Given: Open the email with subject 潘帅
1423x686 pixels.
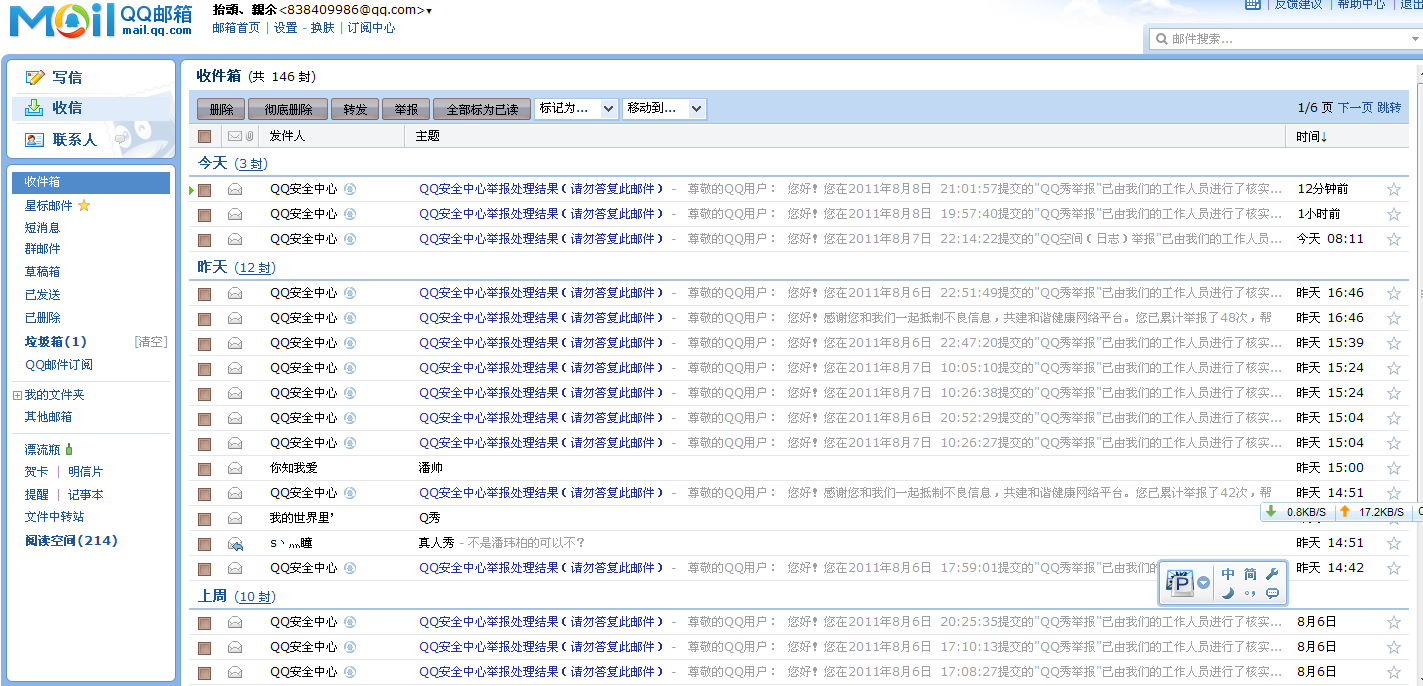Looking at the screenshot, I should (x=430, y=468).
